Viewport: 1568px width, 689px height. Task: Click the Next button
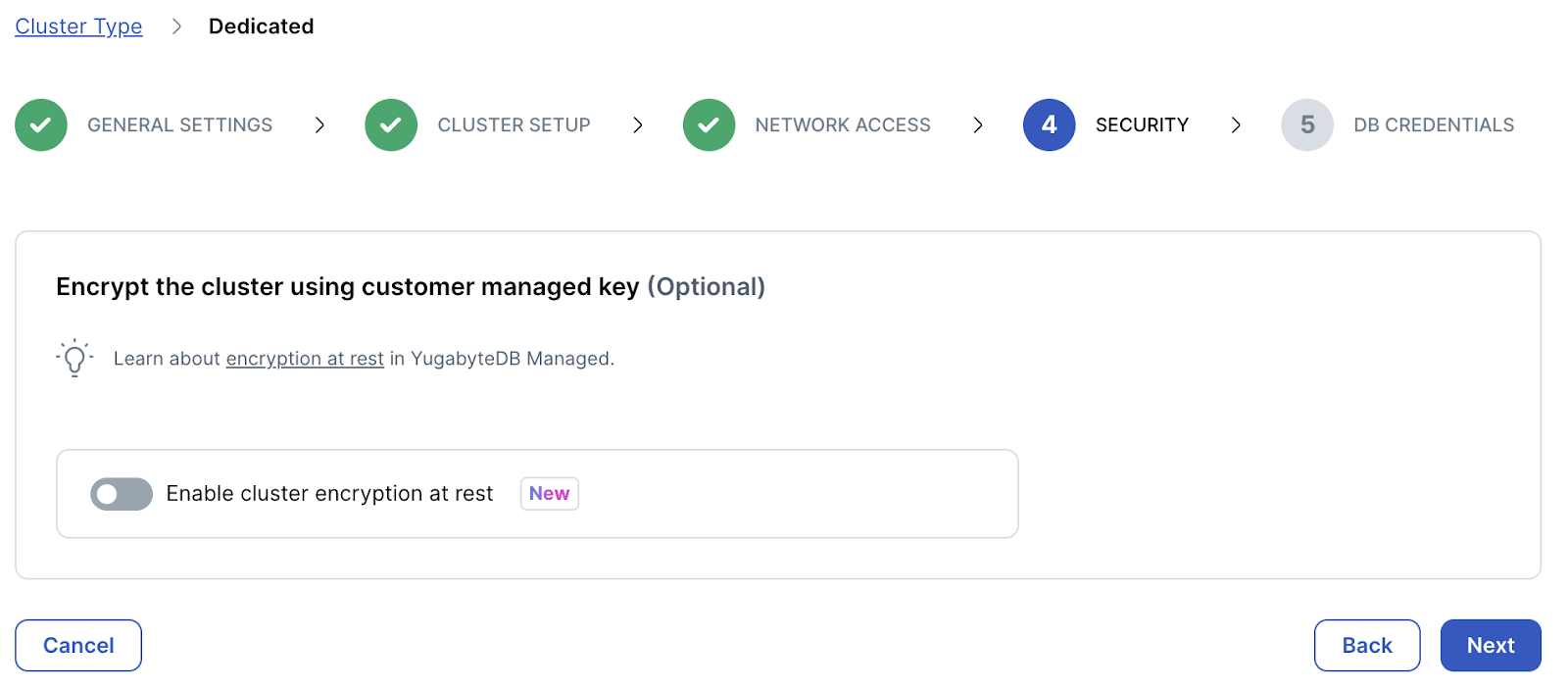pyautogui.click(x=1491, y=645)
